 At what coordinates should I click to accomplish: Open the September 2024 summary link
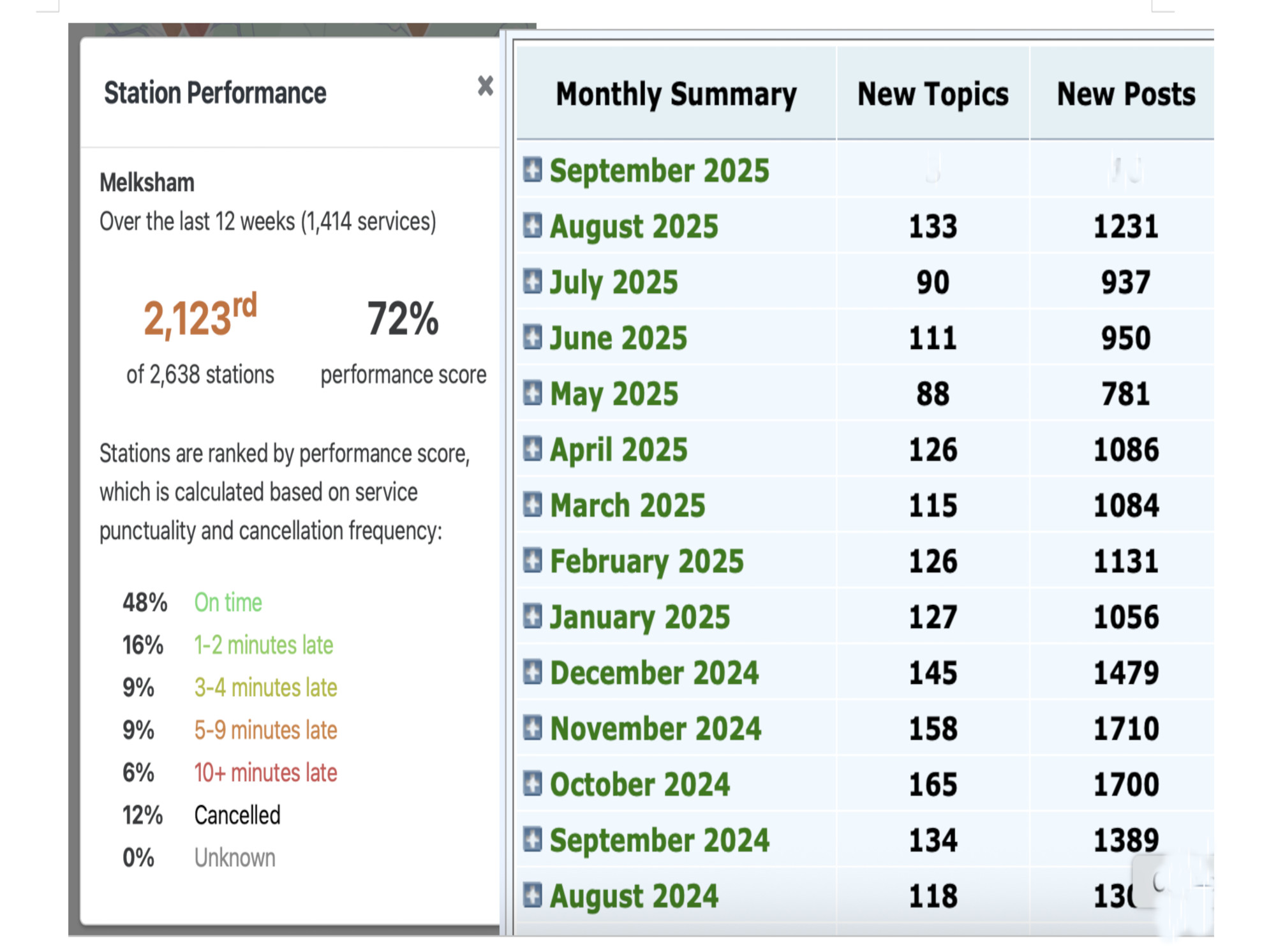659,840
